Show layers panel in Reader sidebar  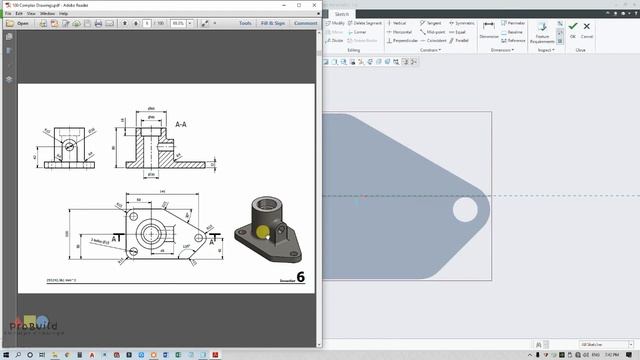[x=9, y=79]
